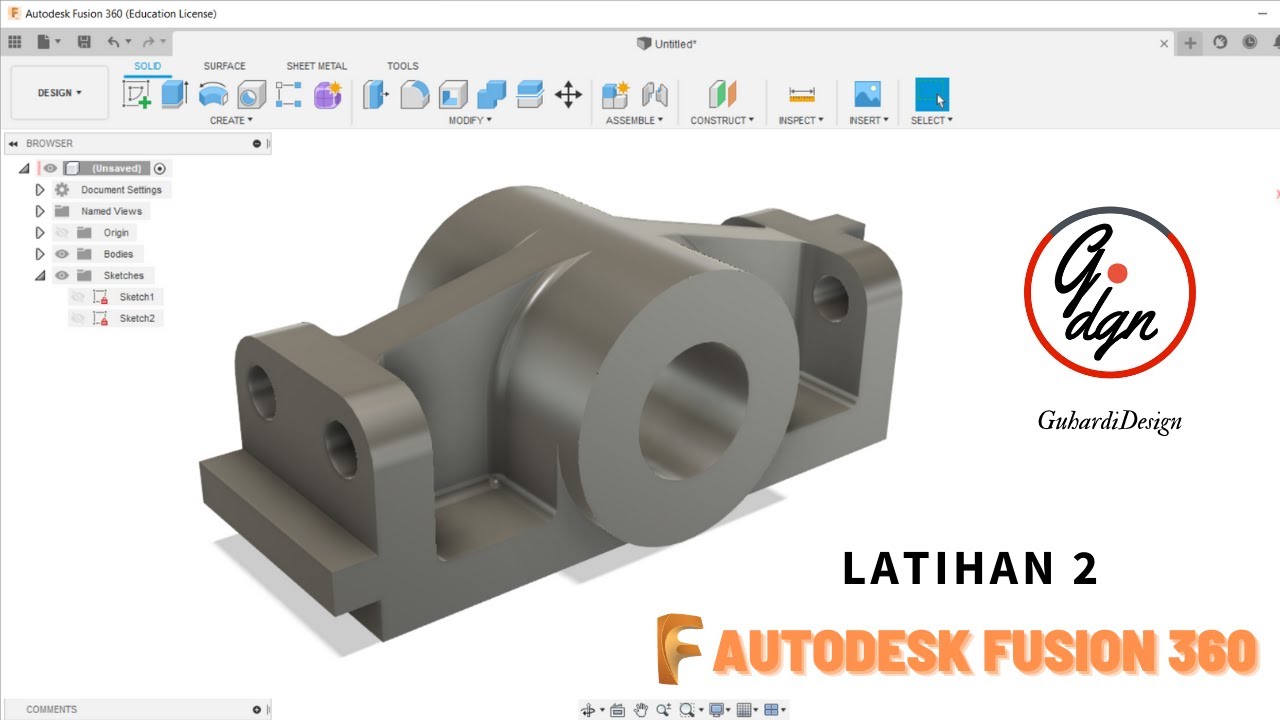Screen dimensions: 1280x720
Task: Open the Create Form tool
Action: point(328,95)
